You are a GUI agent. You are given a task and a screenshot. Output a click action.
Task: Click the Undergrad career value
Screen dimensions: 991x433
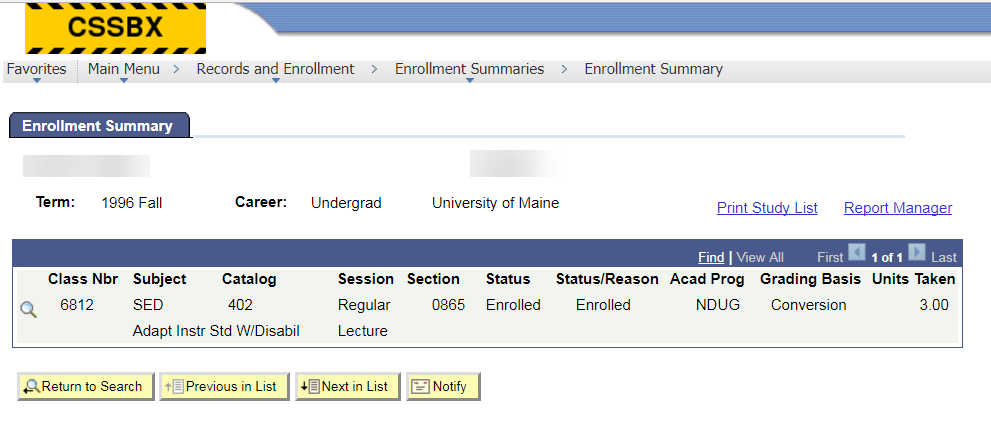346,204
